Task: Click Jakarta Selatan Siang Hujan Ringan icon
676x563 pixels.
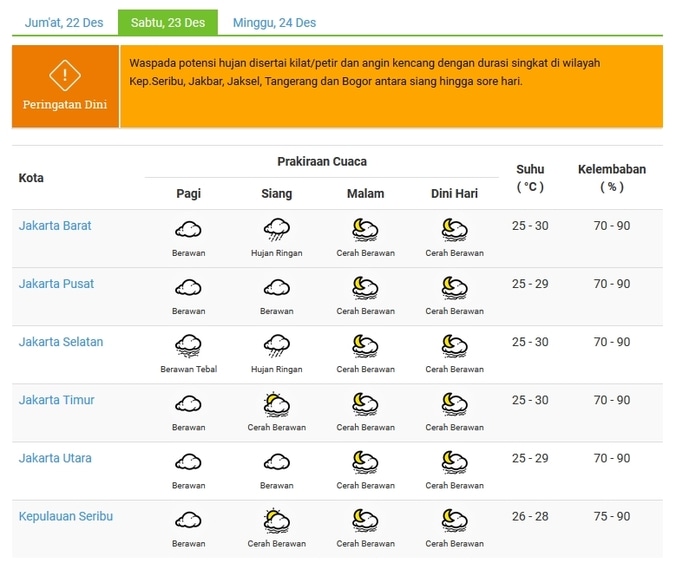Action: [x=277, y=347]
